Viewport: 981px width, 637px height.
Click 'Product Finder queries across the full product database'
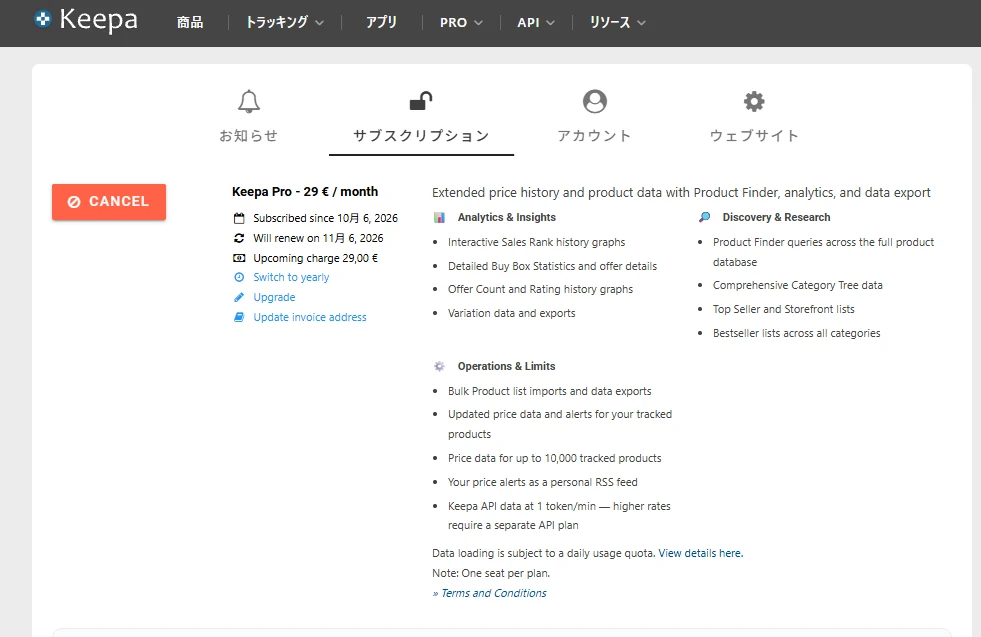(x=823, y=252)
